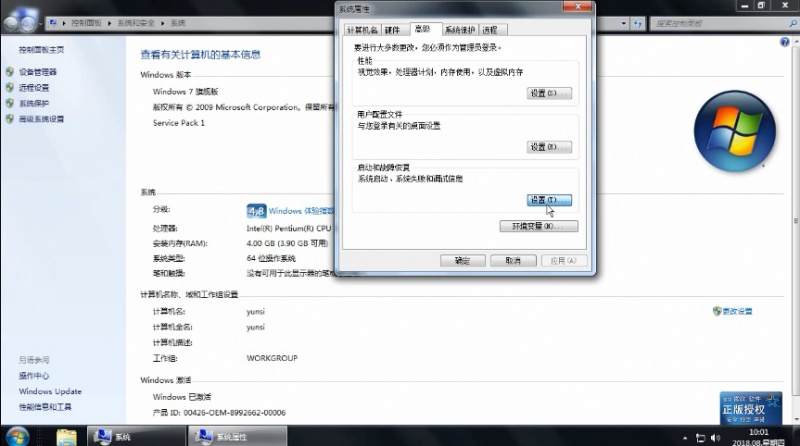Open File Explorer from taskbar

[66, 437]
